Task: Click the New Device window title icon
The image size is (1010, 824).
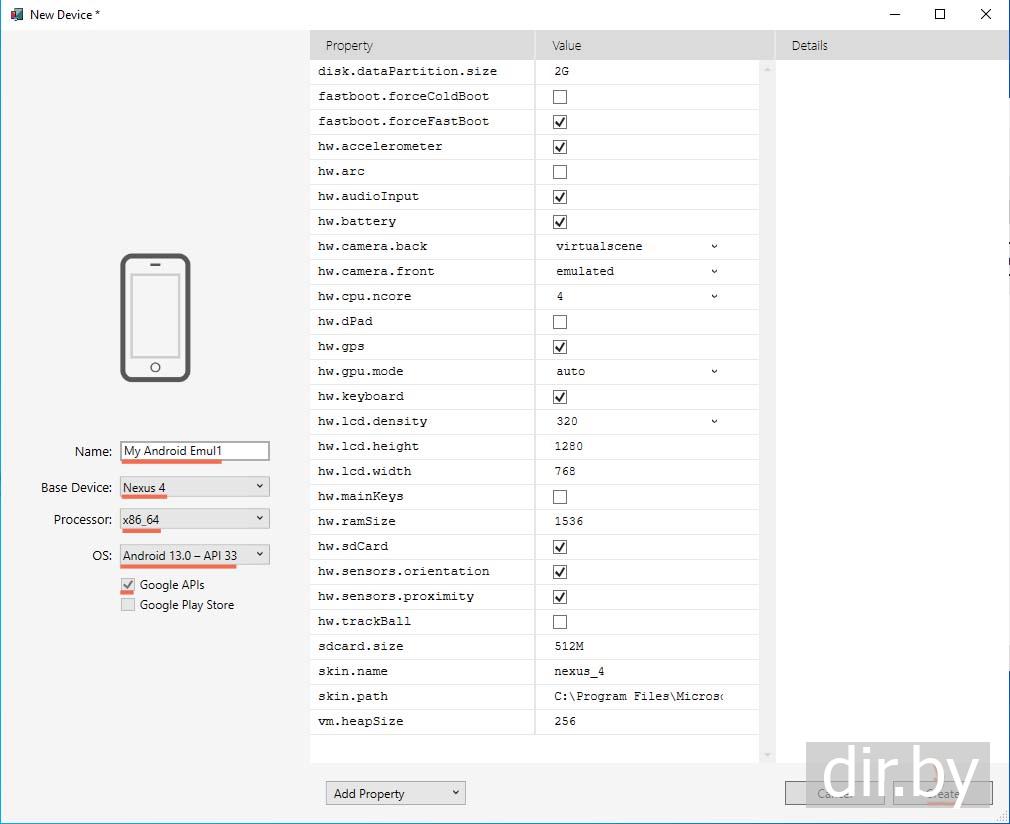Action: coord(16,14)
